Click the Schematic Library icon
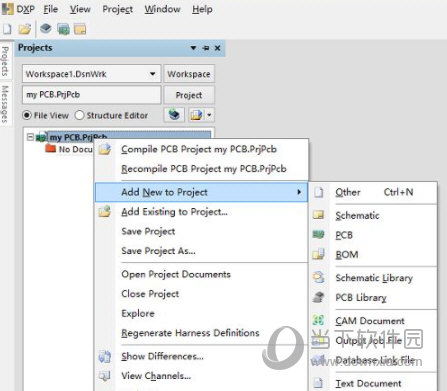The height and width of the screenshot is (391, 447). 319,277
